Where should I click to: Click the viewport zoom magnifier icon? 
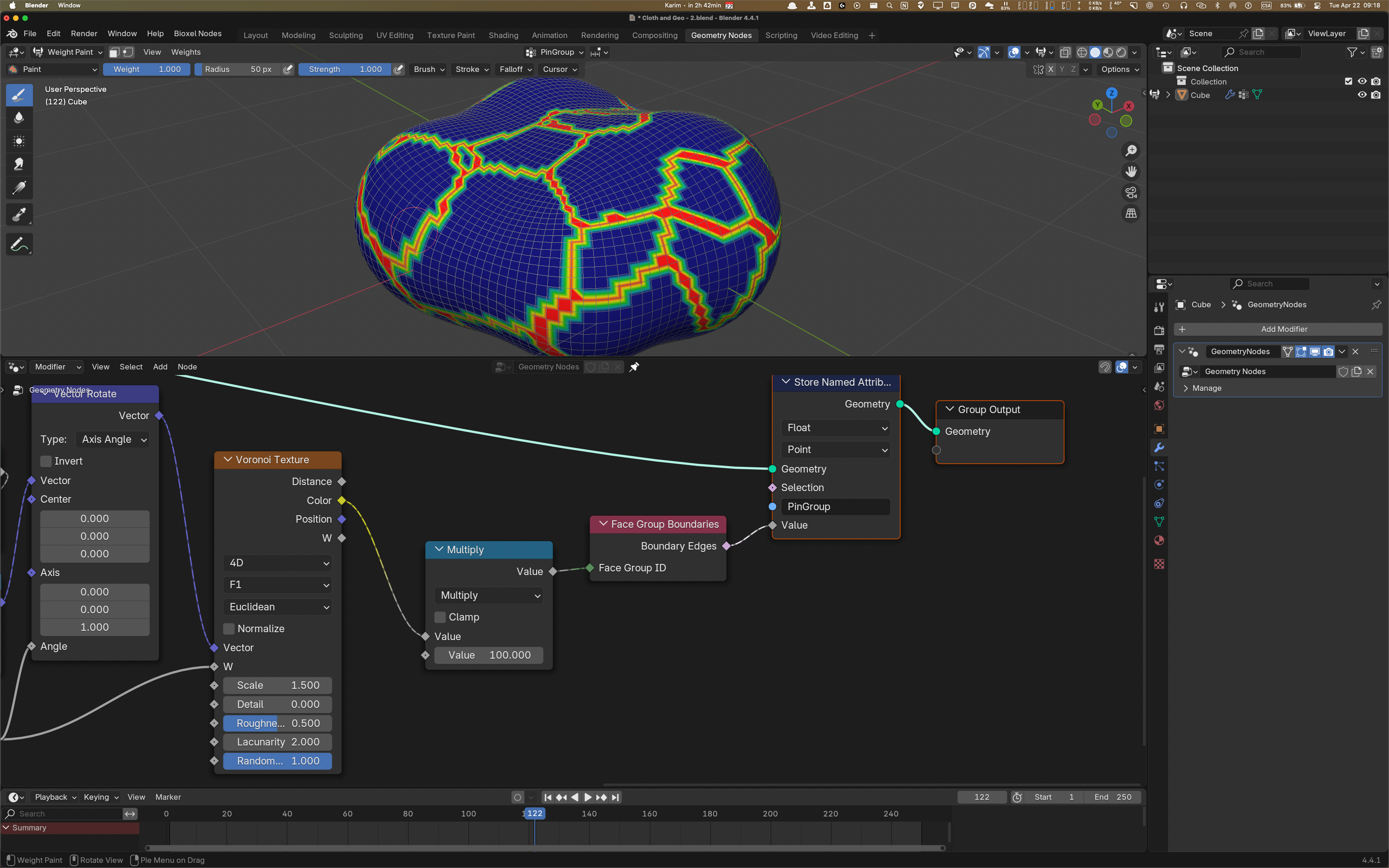[1131, 150]
